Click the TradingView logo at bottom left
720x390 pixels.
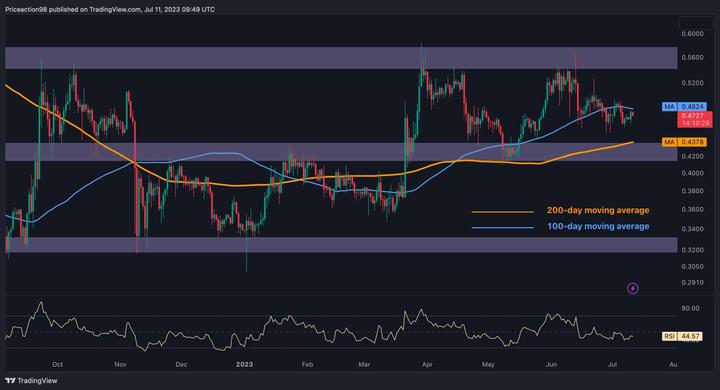[x=31, y=380]
